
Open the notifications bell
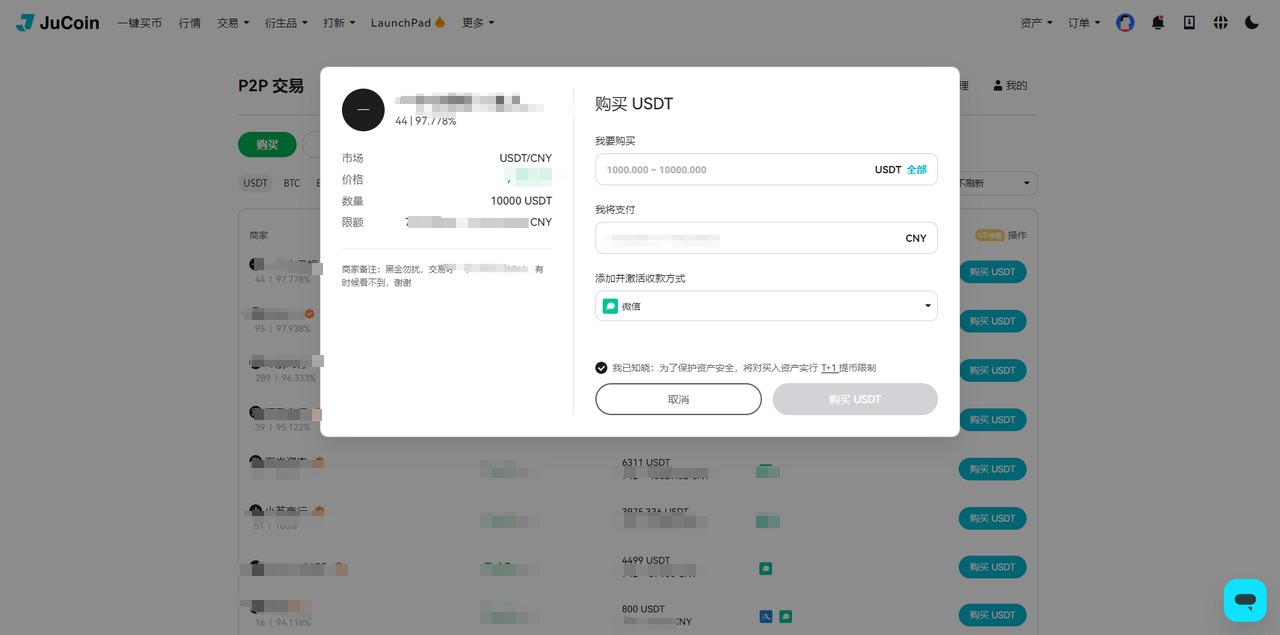click(x=1158, y=22)
